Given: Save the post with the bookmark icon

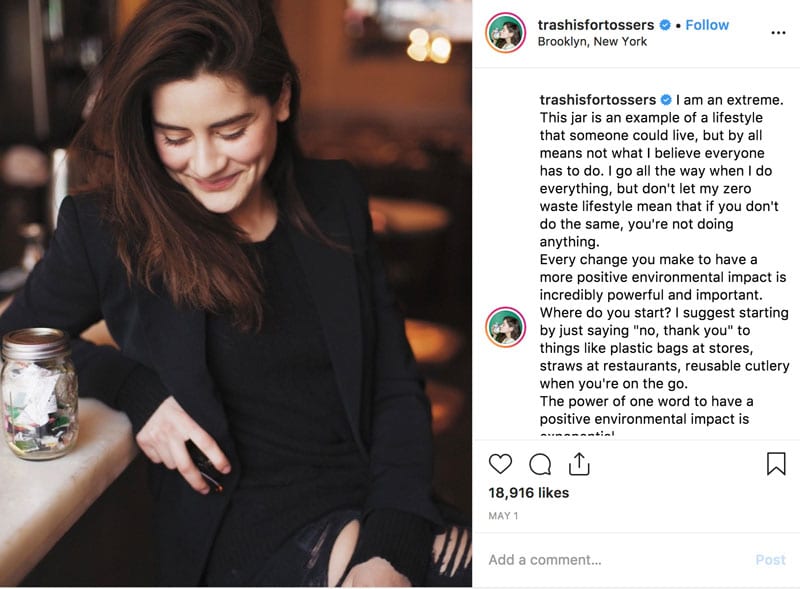Looking at the screenshot, I should point(776,464).
